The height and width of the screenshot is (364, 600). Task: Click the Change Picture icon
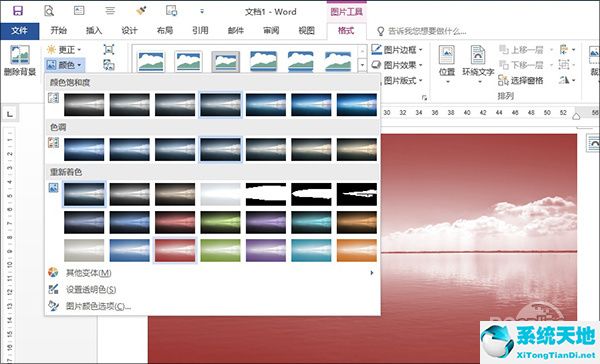pyautogui.click(x=109, y=65)
